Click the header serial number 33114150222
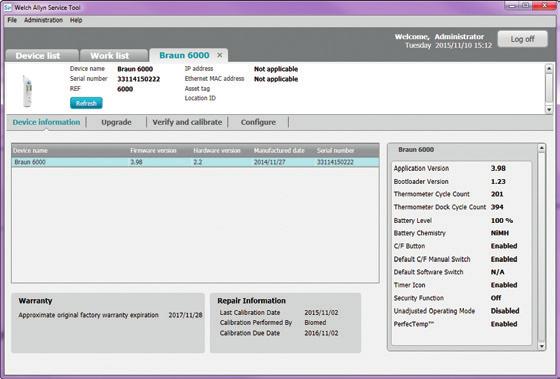 (x=138, y=79)
